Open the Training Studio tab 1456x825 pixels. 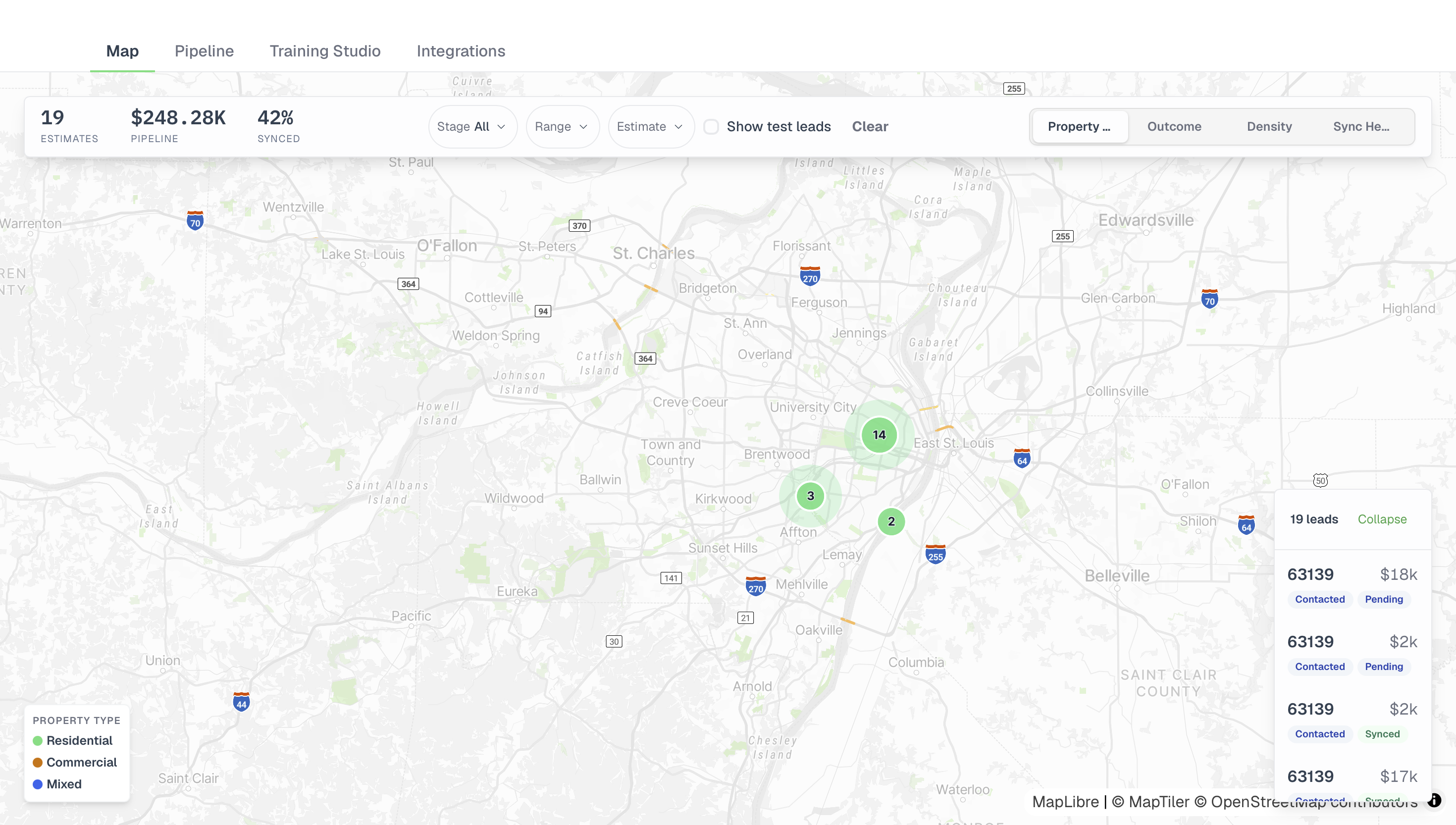pyautogui.click(x=325, y=51)
